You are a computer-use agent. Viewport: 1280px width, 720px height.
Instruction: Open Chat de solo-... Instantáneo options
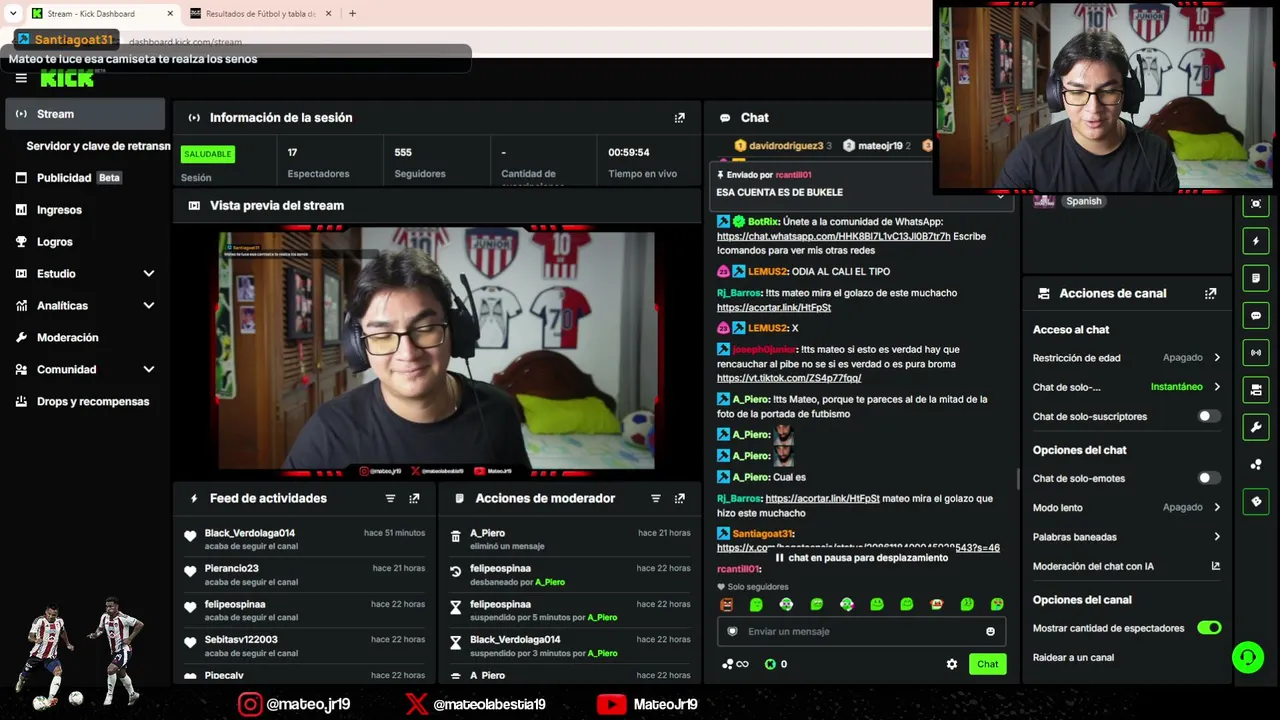click(x=1127, y=387)
